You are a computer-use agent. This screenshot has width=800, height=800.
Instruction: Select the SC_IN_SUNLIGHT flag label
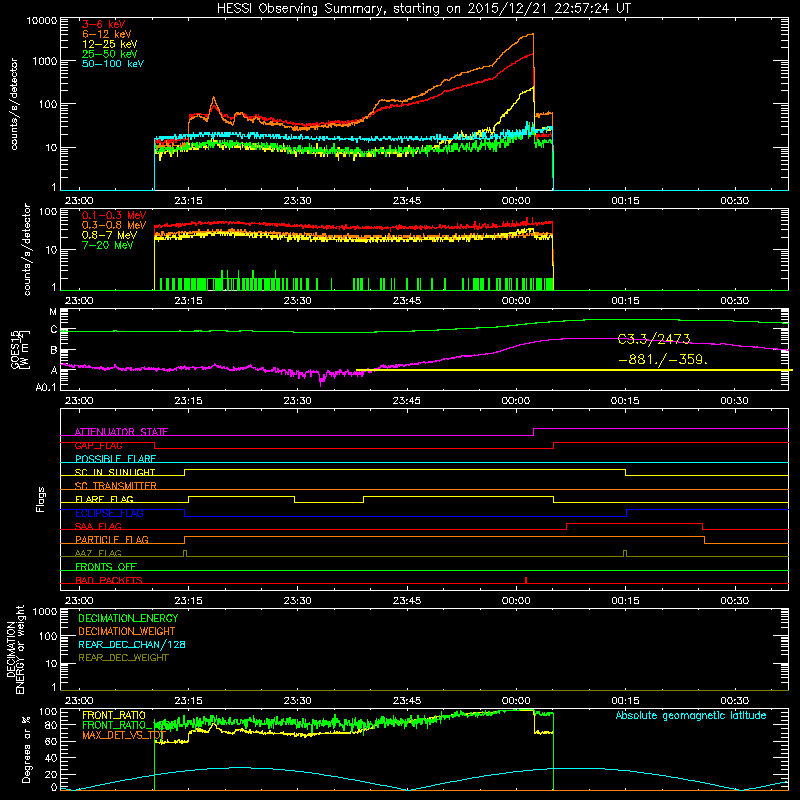pos(115,472)
